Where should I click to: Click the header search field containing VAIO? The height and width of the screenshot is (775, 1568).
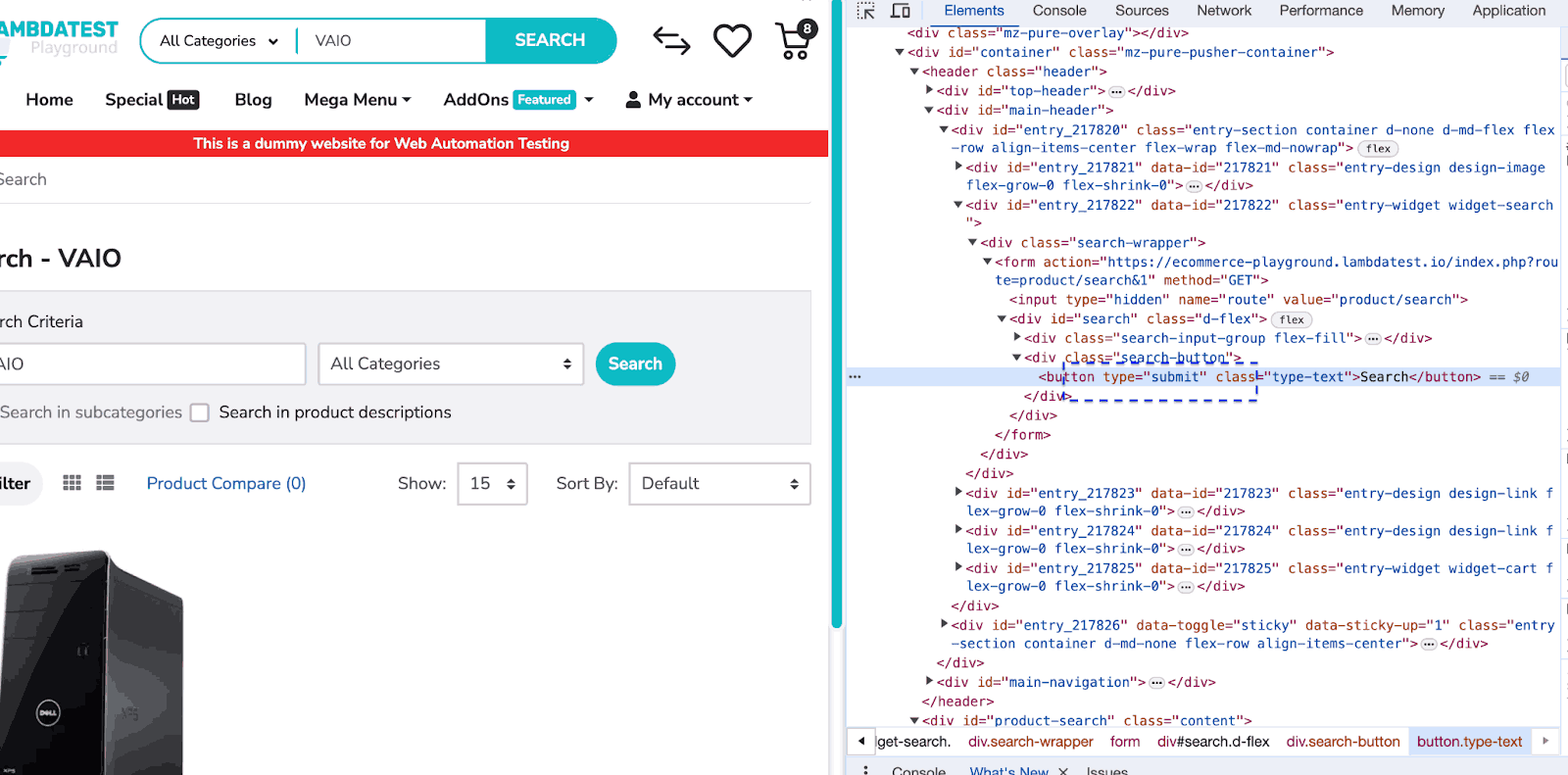[x=392, y=41]
